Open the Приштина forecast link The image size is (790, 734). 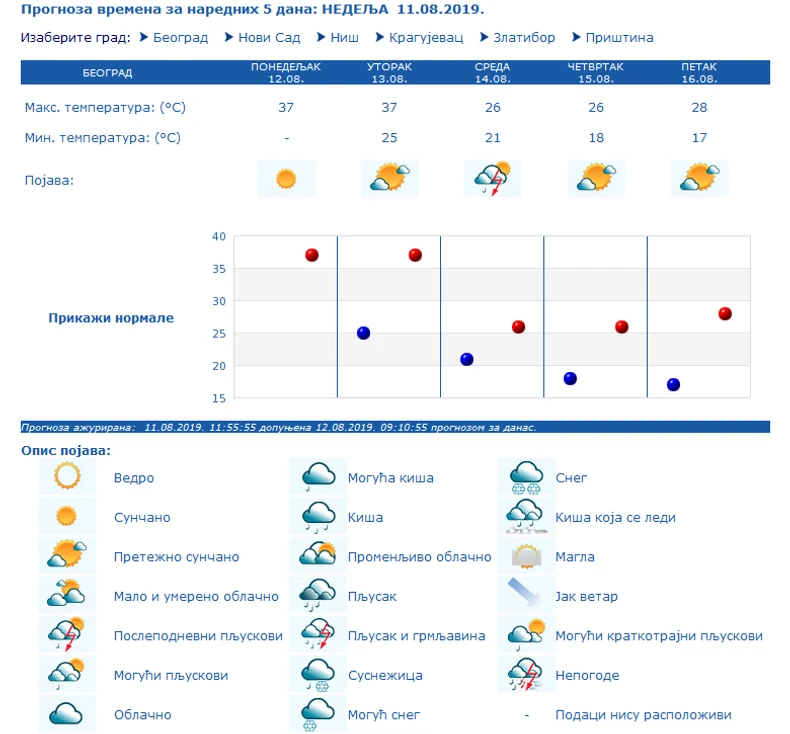619,38
